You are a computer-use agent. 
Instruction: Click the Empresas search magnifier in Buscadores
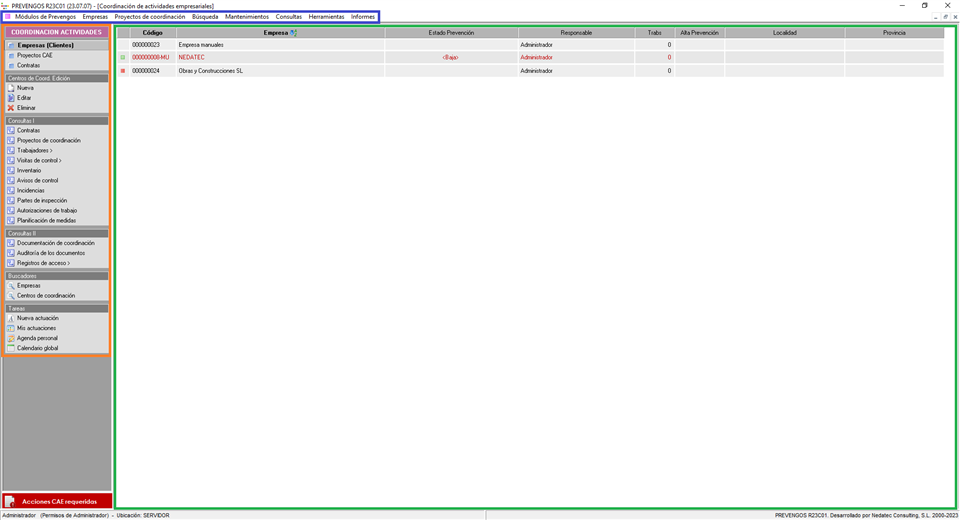(x=11, y=286)
